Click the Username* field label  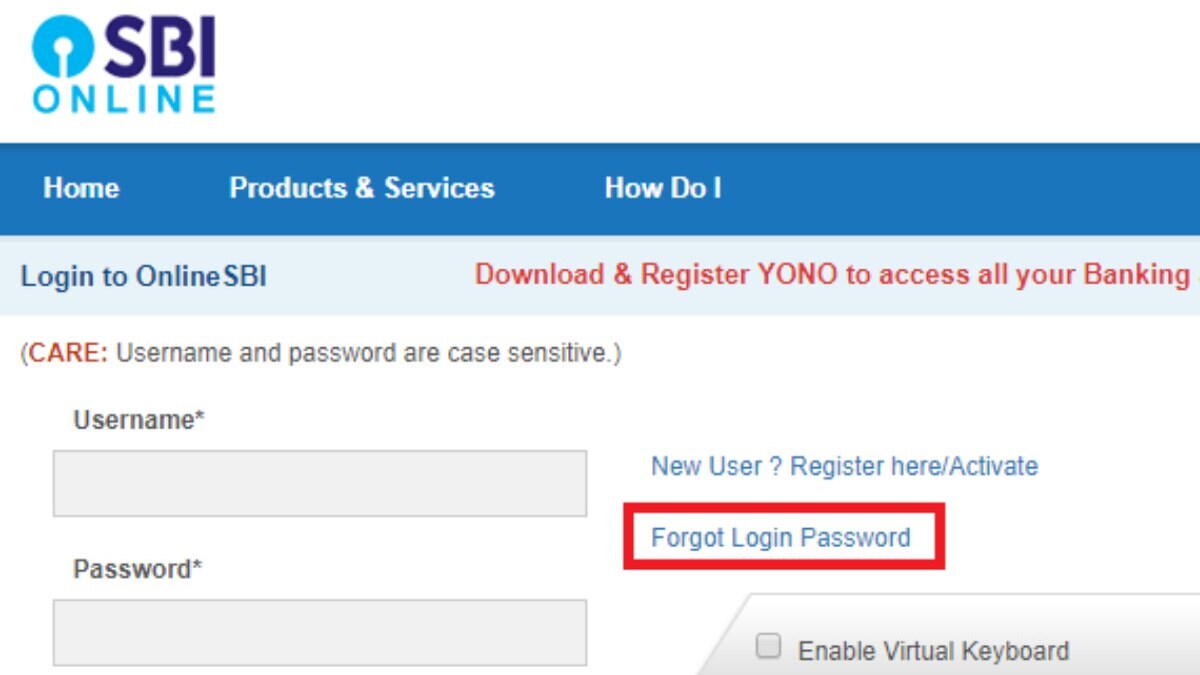[139, 420]
